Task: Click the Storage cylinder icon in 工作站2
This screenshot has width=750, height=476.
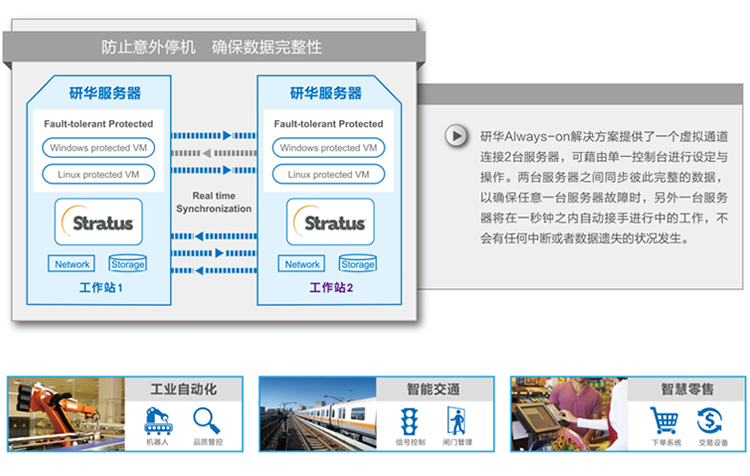Action: point(358,263)
